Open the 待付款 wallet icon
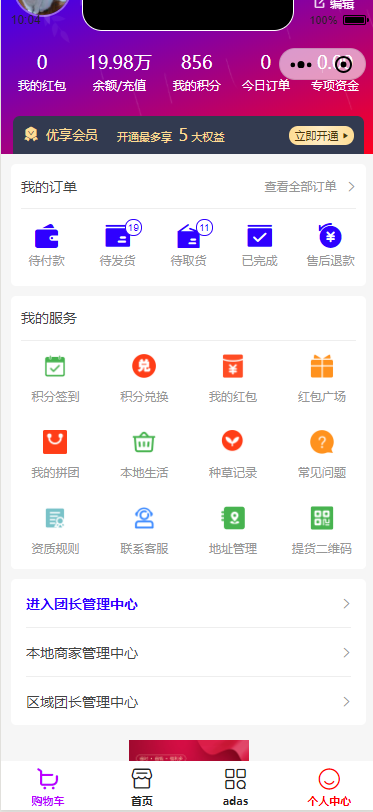 tap(47, 236)
